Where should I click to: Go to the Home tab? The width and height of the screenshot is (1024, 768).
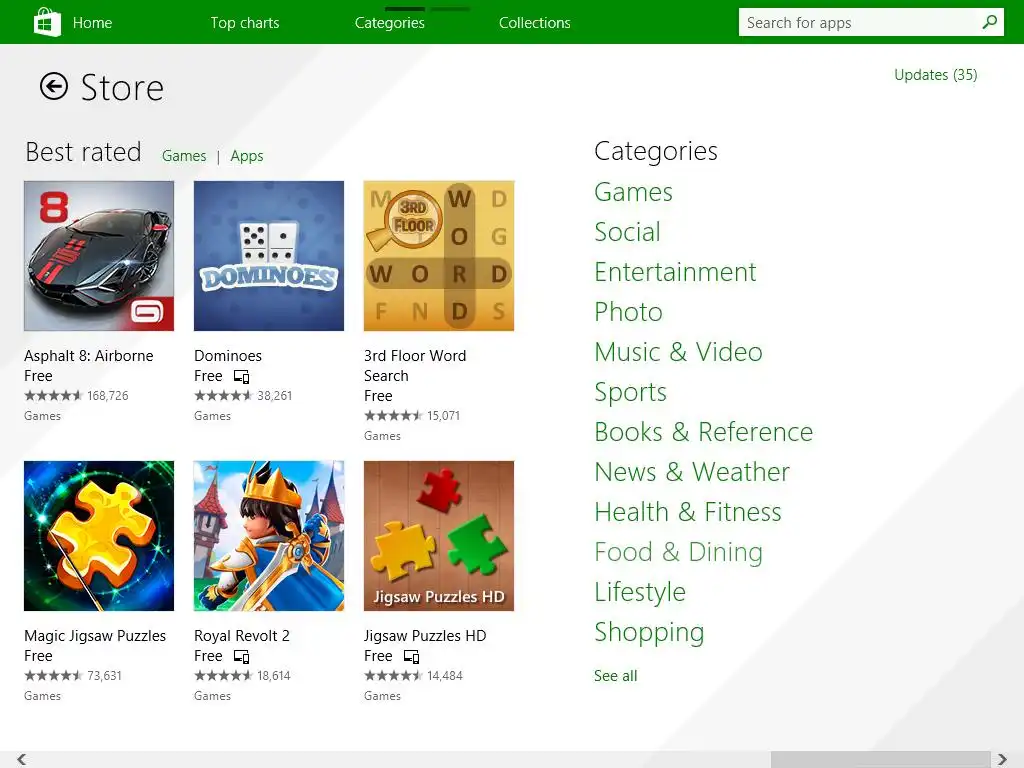92,23
